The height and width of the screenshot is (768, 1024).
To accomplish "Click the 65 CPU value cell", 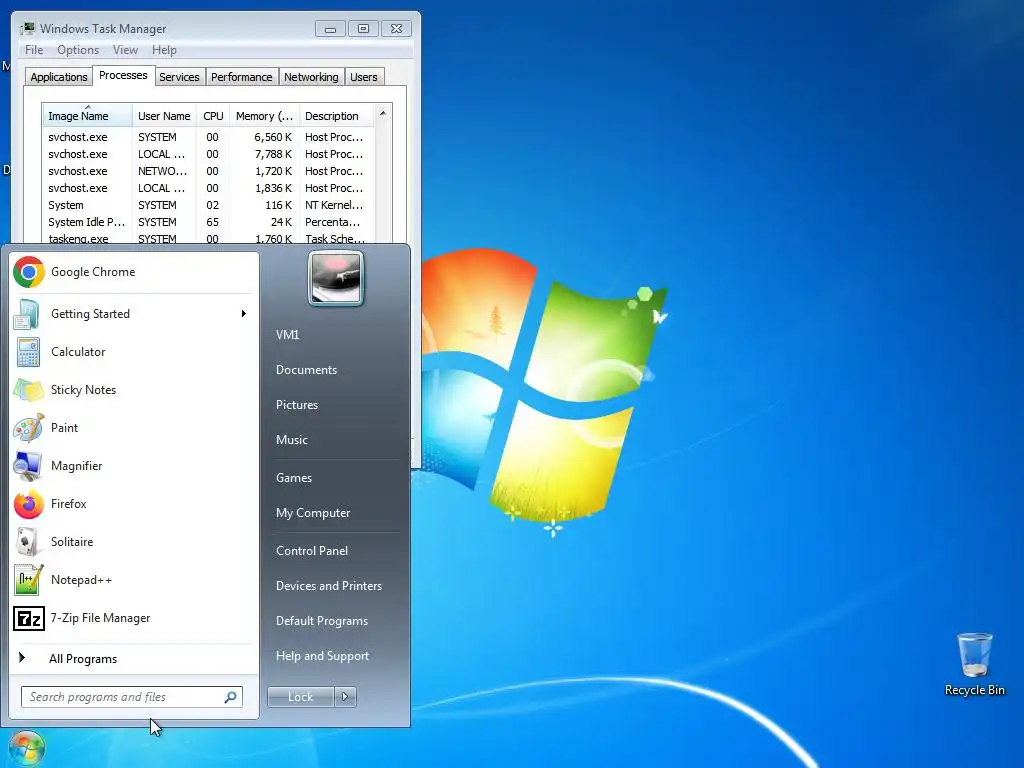I will pos(212,222).
